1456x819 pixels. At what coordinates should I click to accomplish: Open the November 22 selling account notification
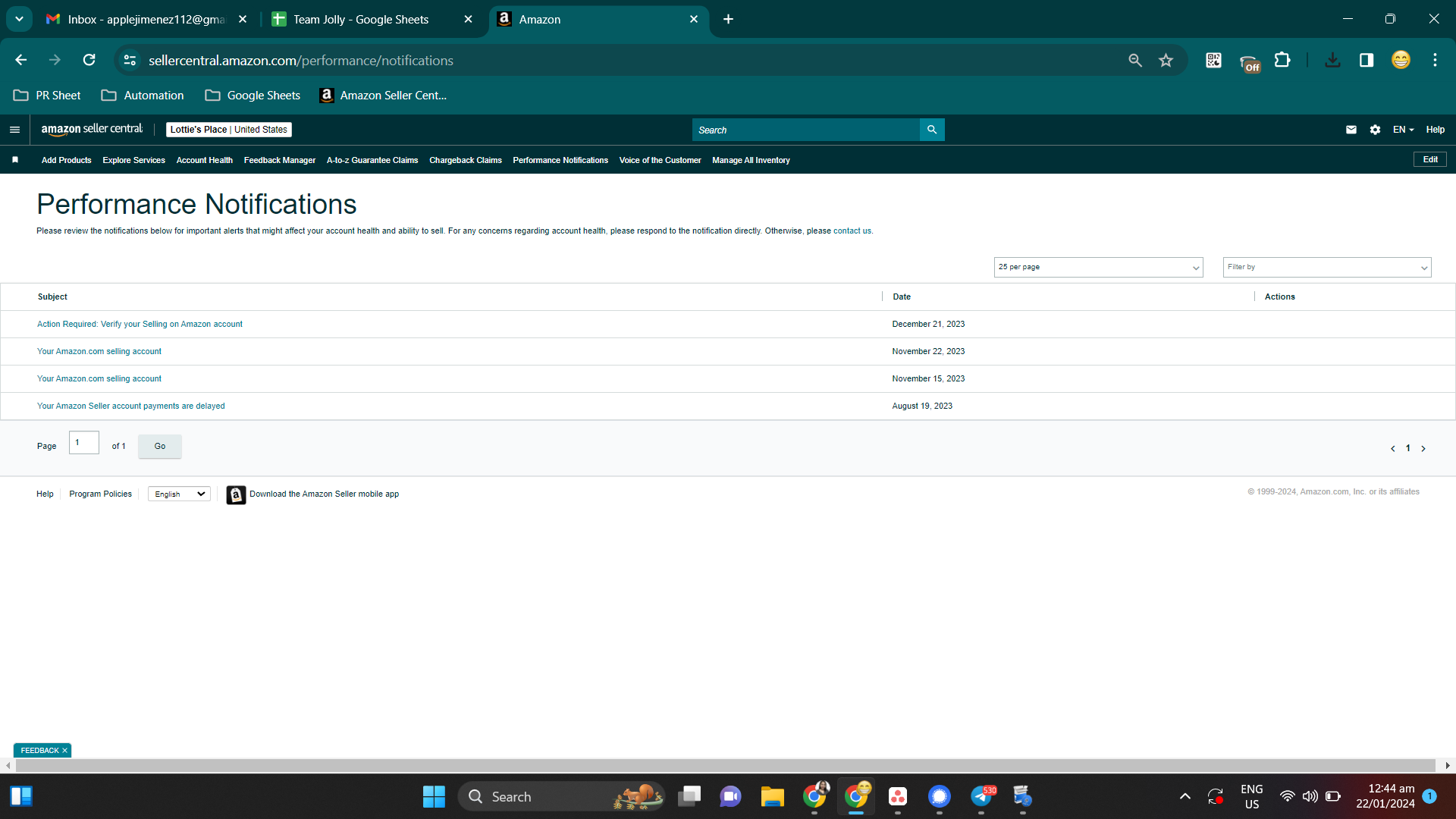(99, 352)
